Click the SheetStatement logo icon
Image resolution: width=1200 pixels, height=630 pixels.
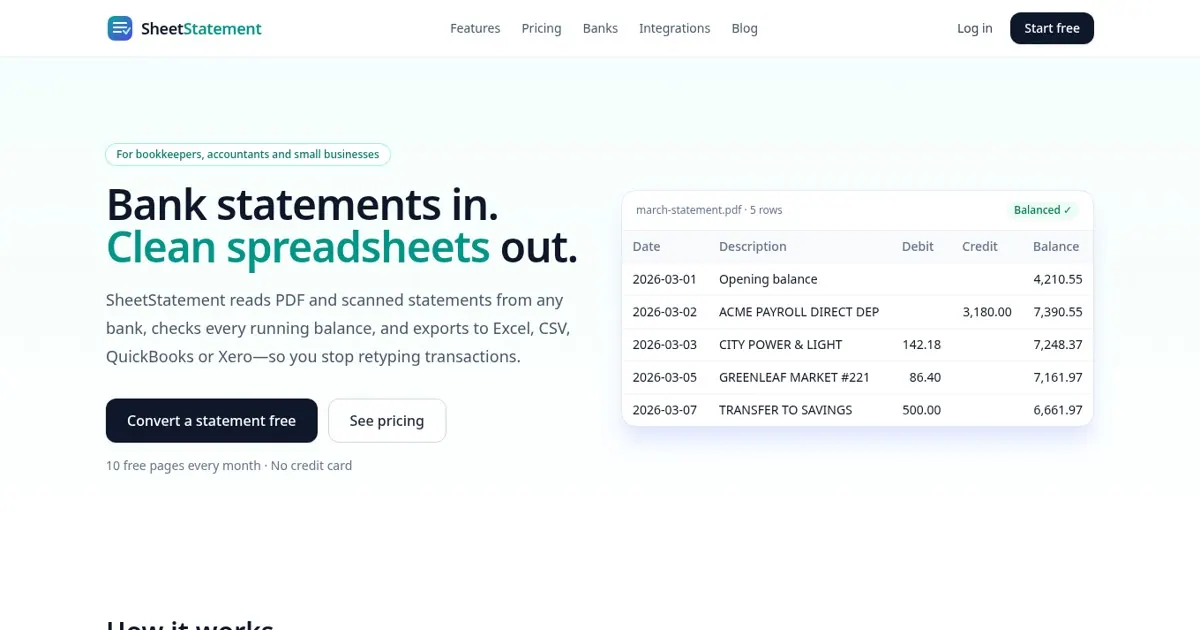point(120,28)
